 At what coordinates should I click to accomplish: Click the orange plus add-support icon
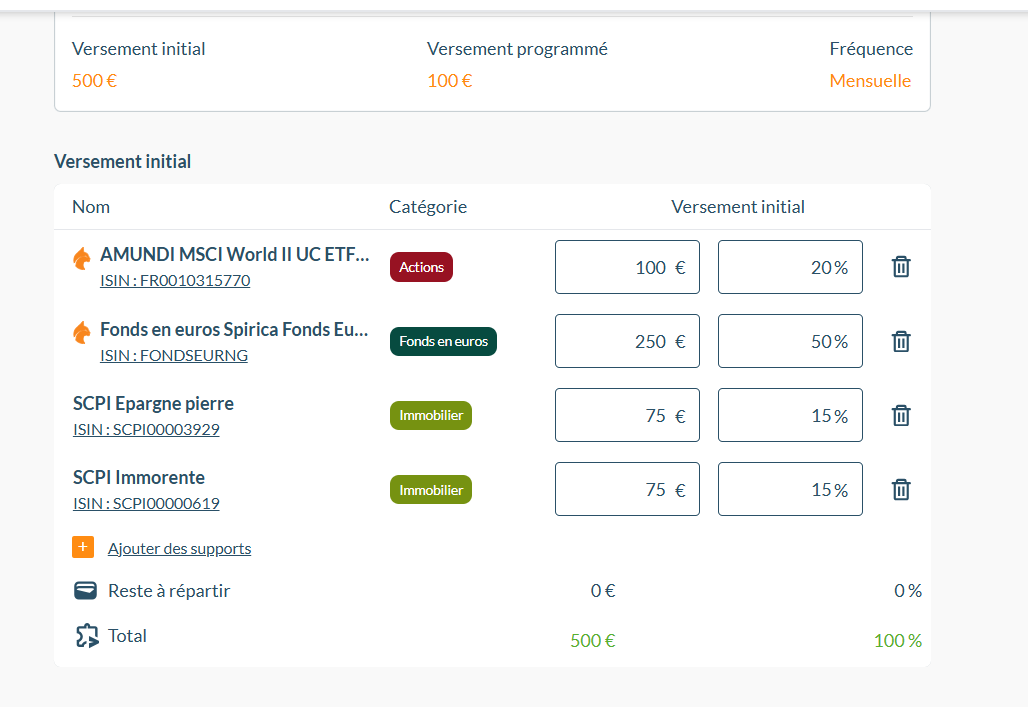83,547
